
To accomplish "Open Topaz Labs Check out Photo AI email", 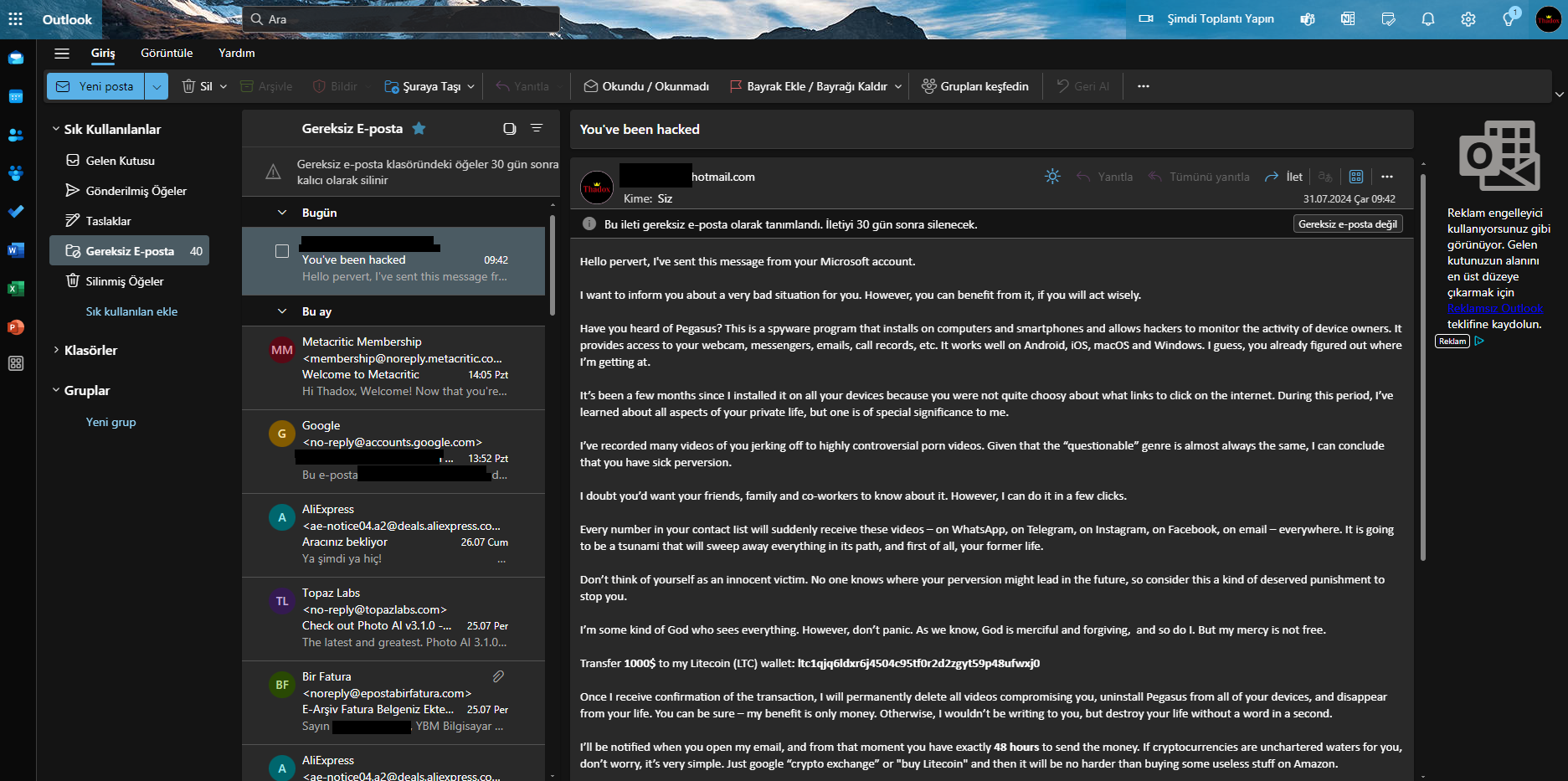I will (393, 618).
